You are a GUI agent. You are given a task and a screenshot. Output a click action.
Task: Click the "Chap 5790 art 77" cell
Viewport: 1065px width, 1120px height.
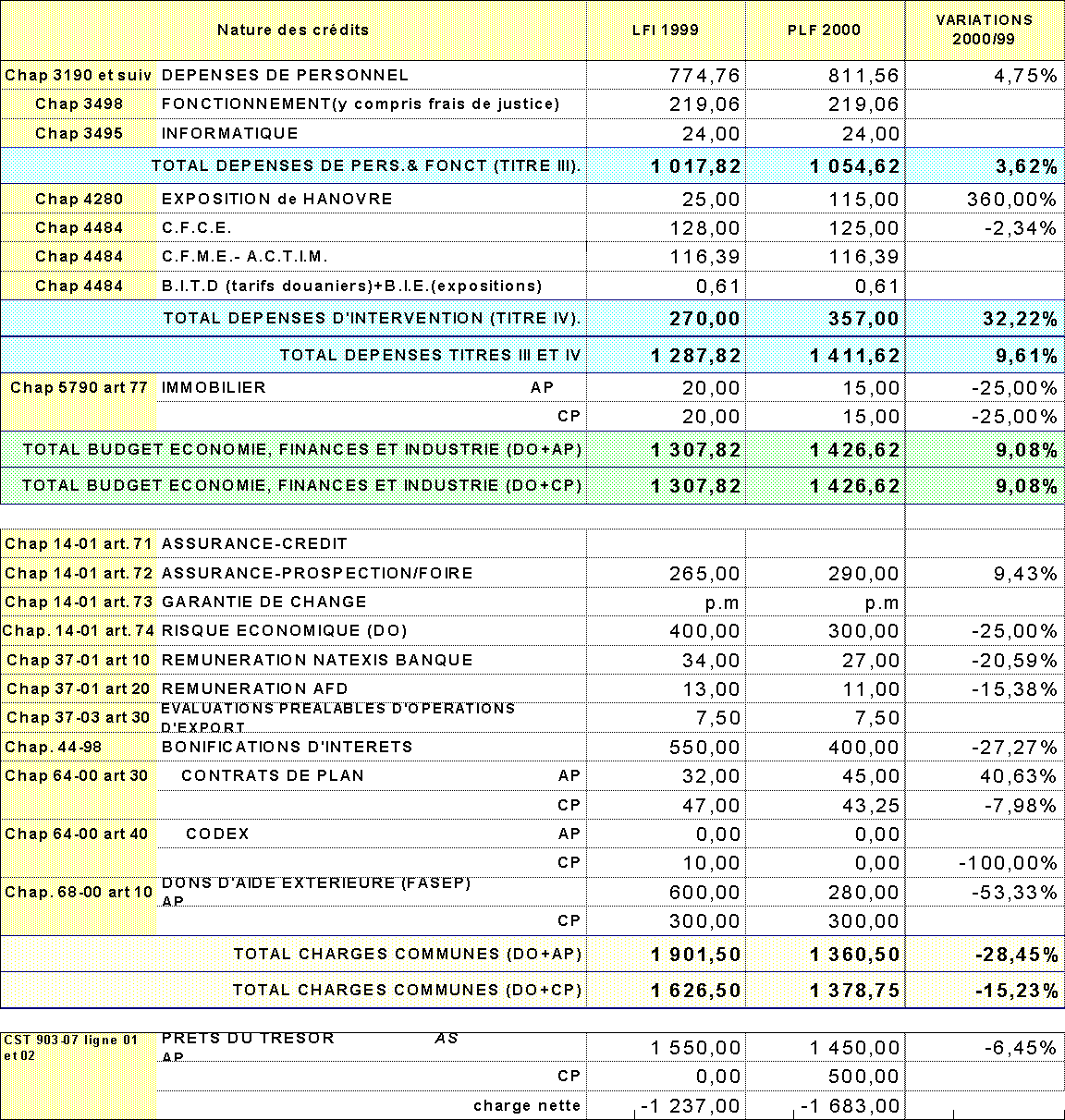coord(79,387)
